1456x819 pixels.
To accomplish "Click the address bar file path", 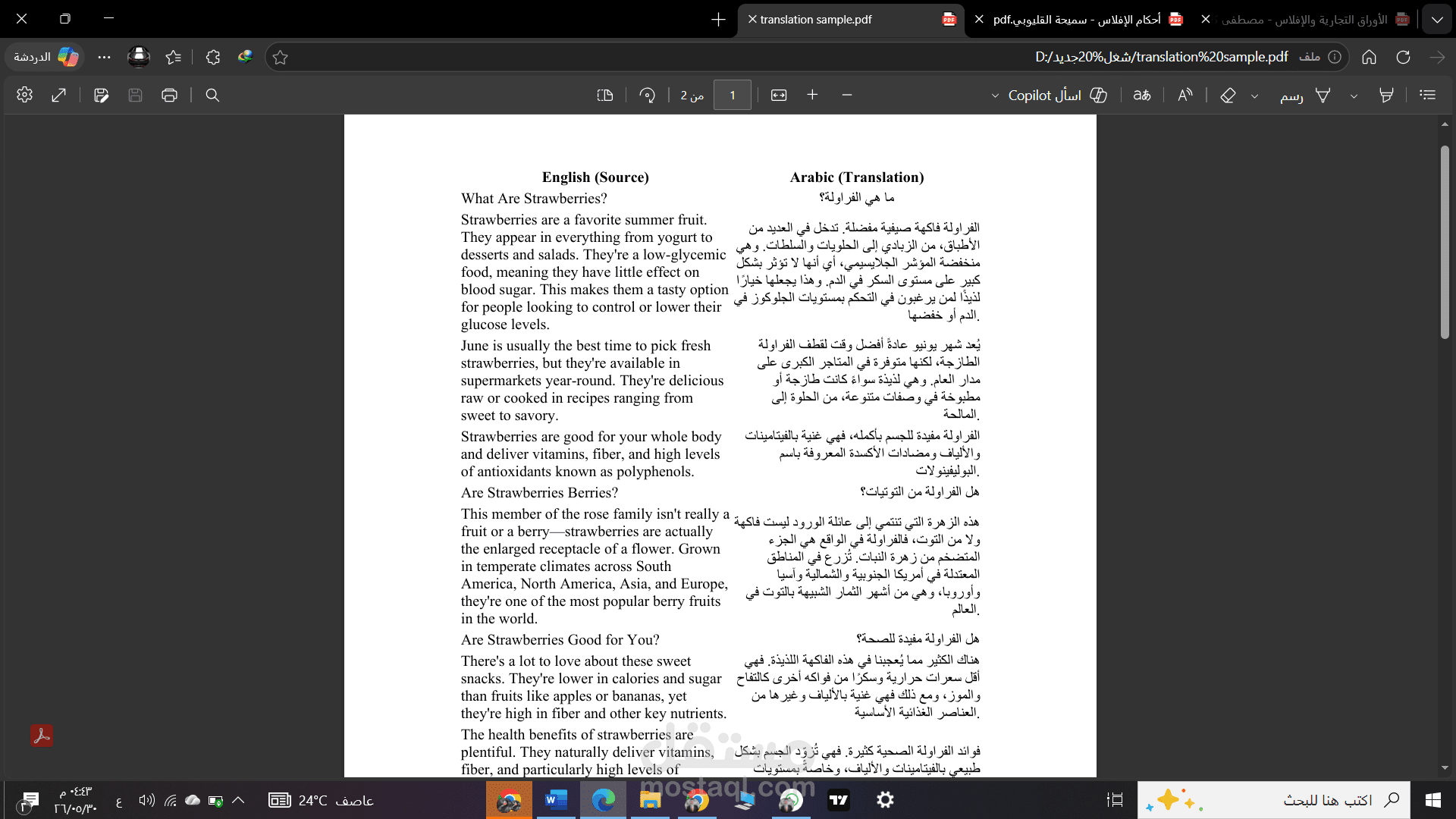I will (1161, 57).
